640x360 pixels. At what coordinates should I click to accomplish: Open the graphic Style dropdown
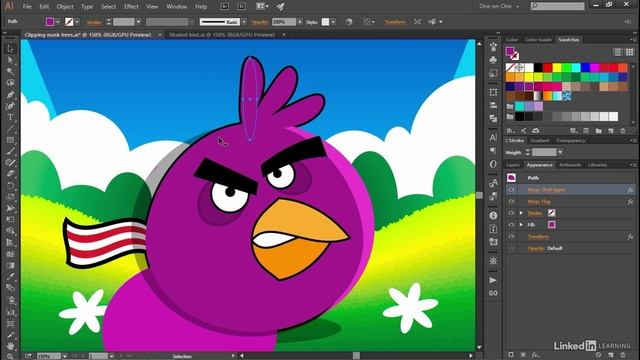click(333, 22)
